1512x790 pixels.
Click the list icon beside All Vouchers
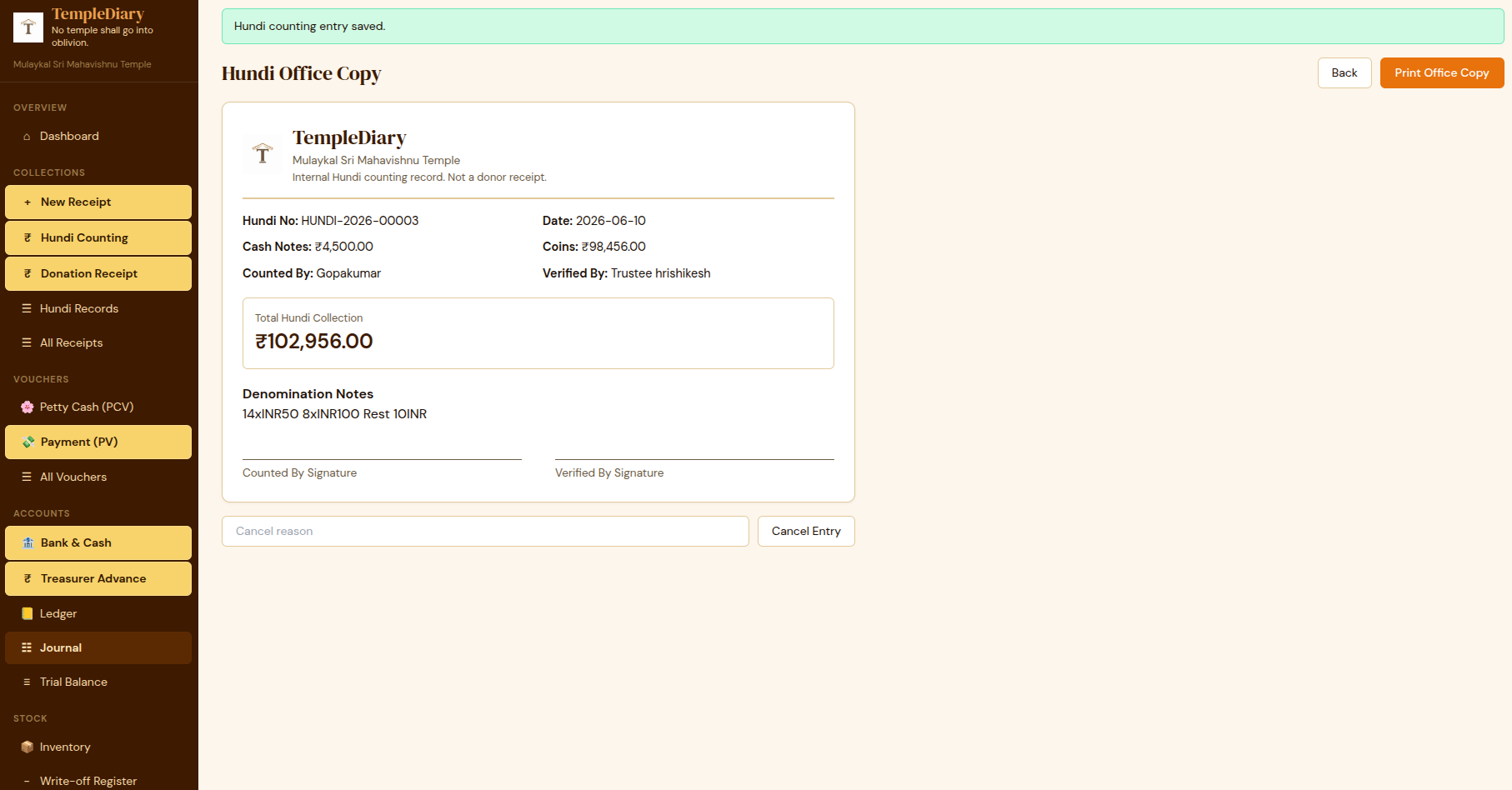pos(27,477)
